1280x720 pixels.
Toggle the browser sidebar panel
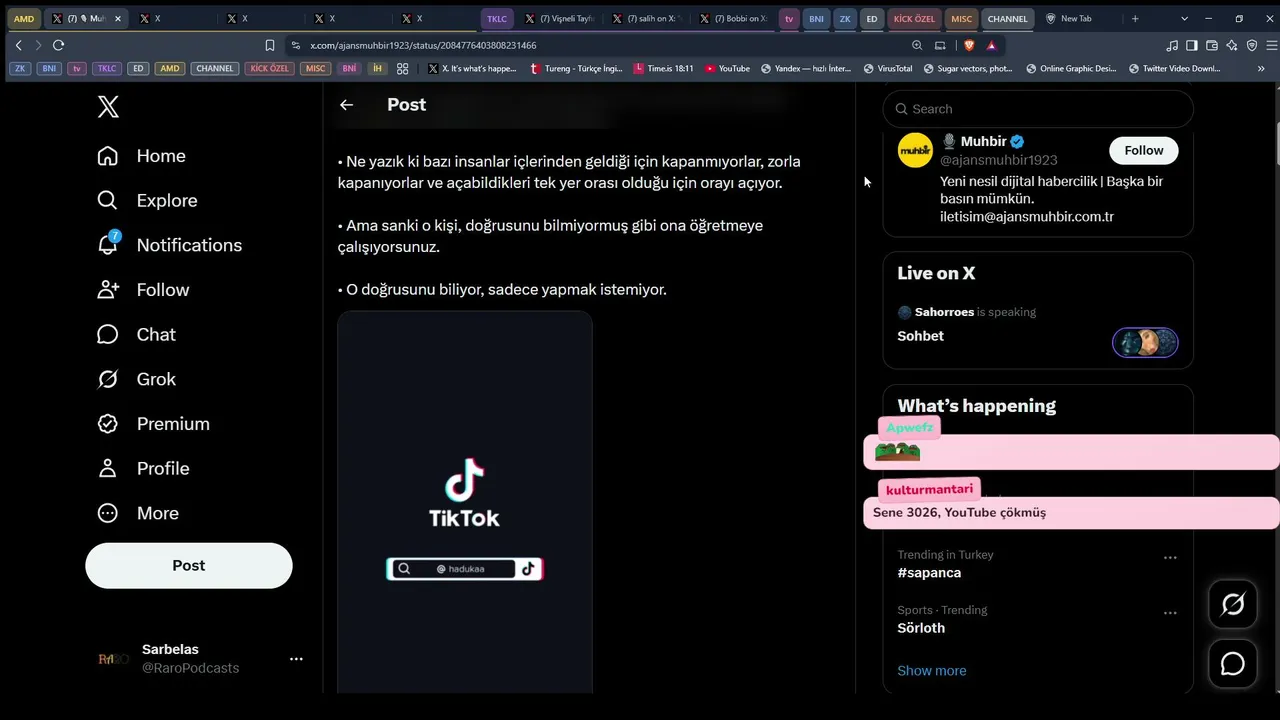tap(1192, 45)
